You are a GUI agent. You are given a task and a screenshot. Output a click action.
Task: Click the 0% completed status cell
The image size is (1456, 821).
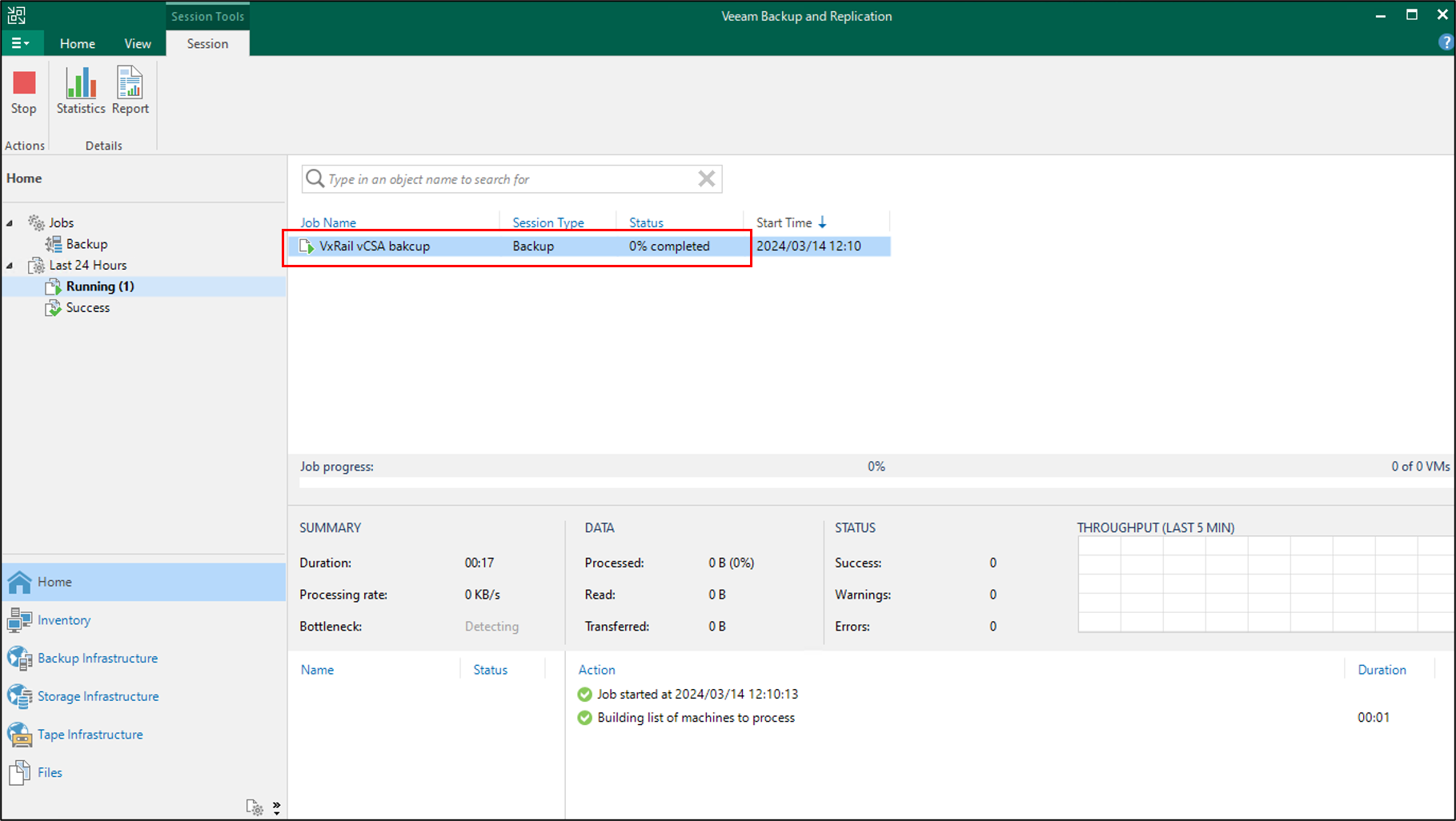pos(669,246)
